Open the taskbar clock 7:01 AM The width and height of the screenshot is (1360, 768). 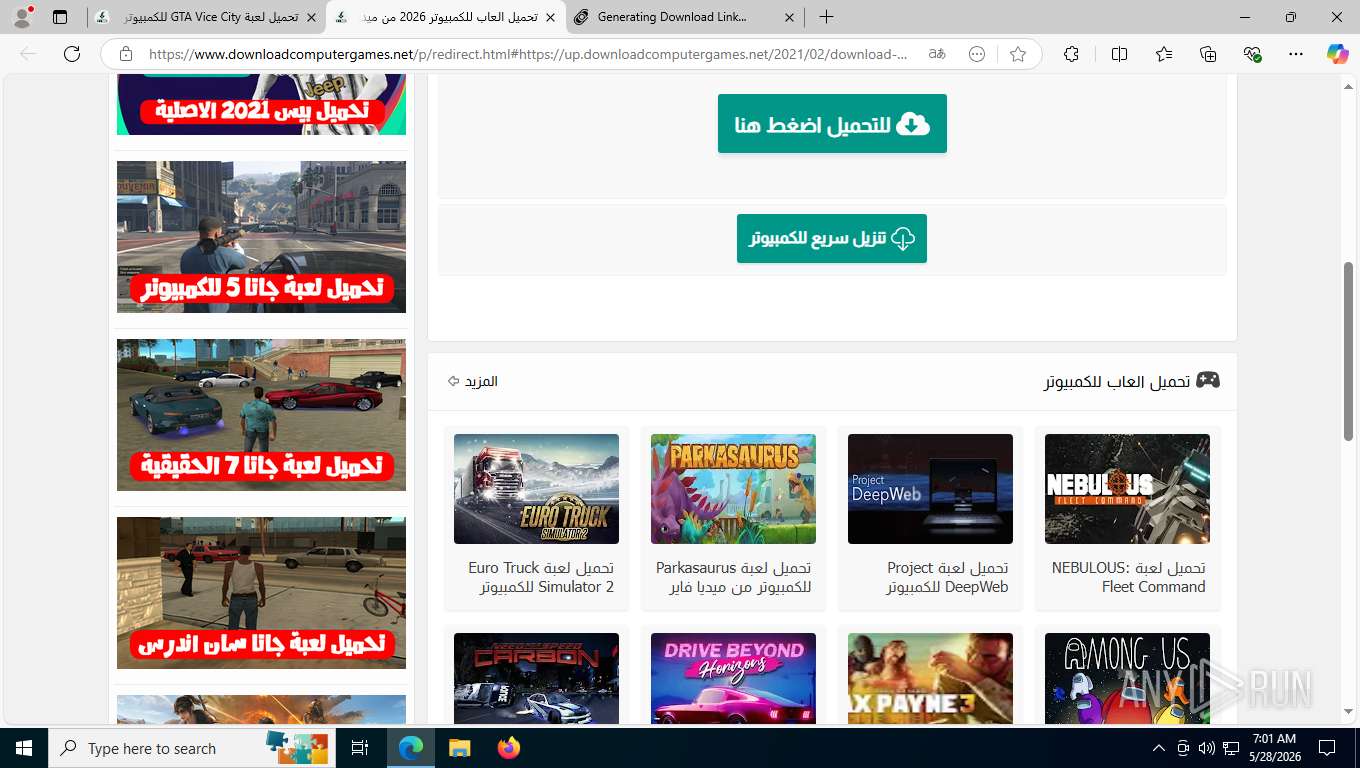[1274, 748]
